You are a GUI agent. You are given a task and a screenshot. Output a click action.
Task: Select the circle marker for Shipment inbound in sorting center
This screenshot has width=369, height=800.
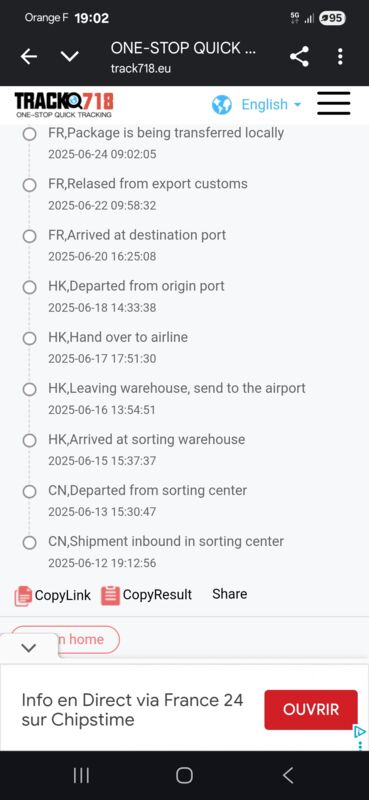coord(30,542)
